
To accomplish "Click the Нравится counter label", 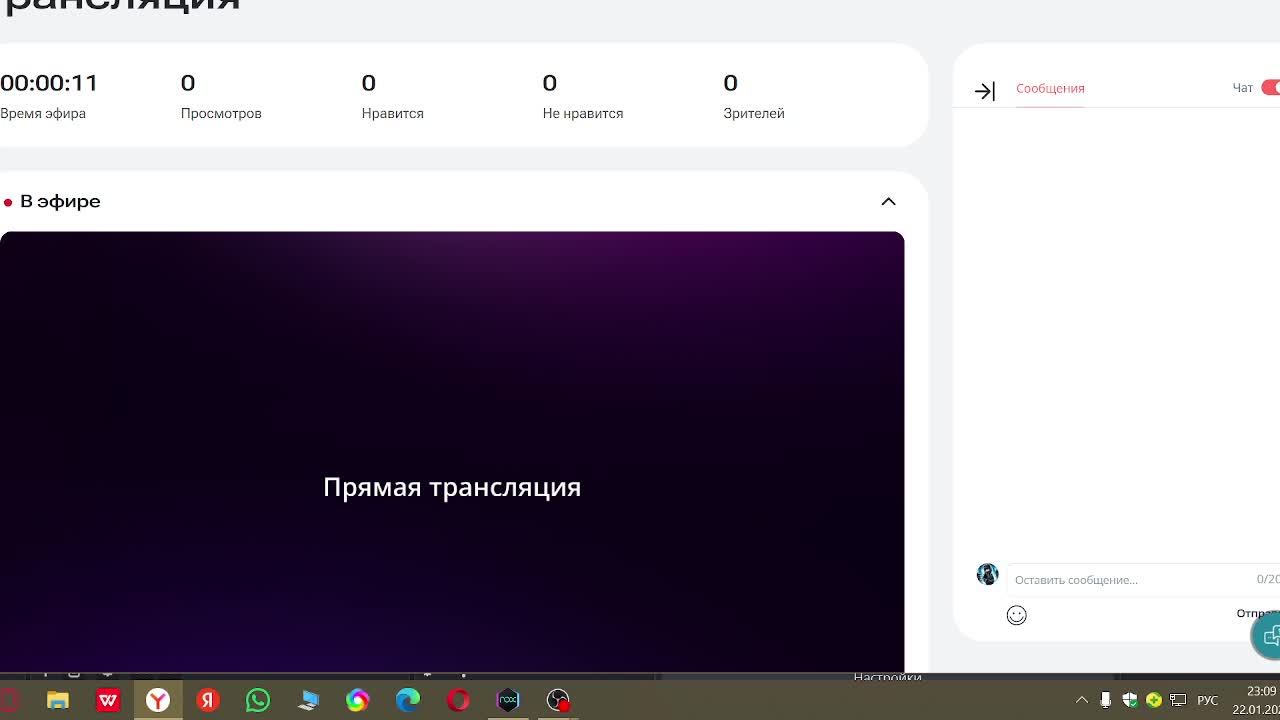I will [x=392, y=113].
